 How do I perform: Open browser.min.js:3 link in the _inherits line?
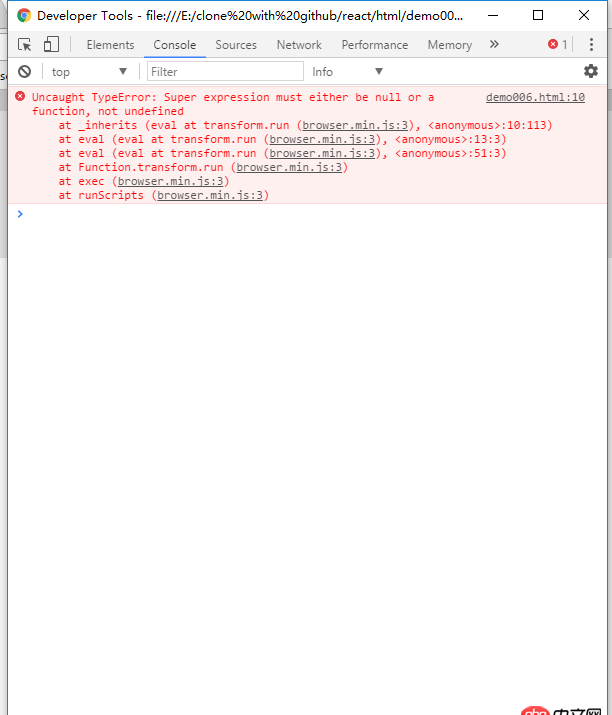[355, 125]
